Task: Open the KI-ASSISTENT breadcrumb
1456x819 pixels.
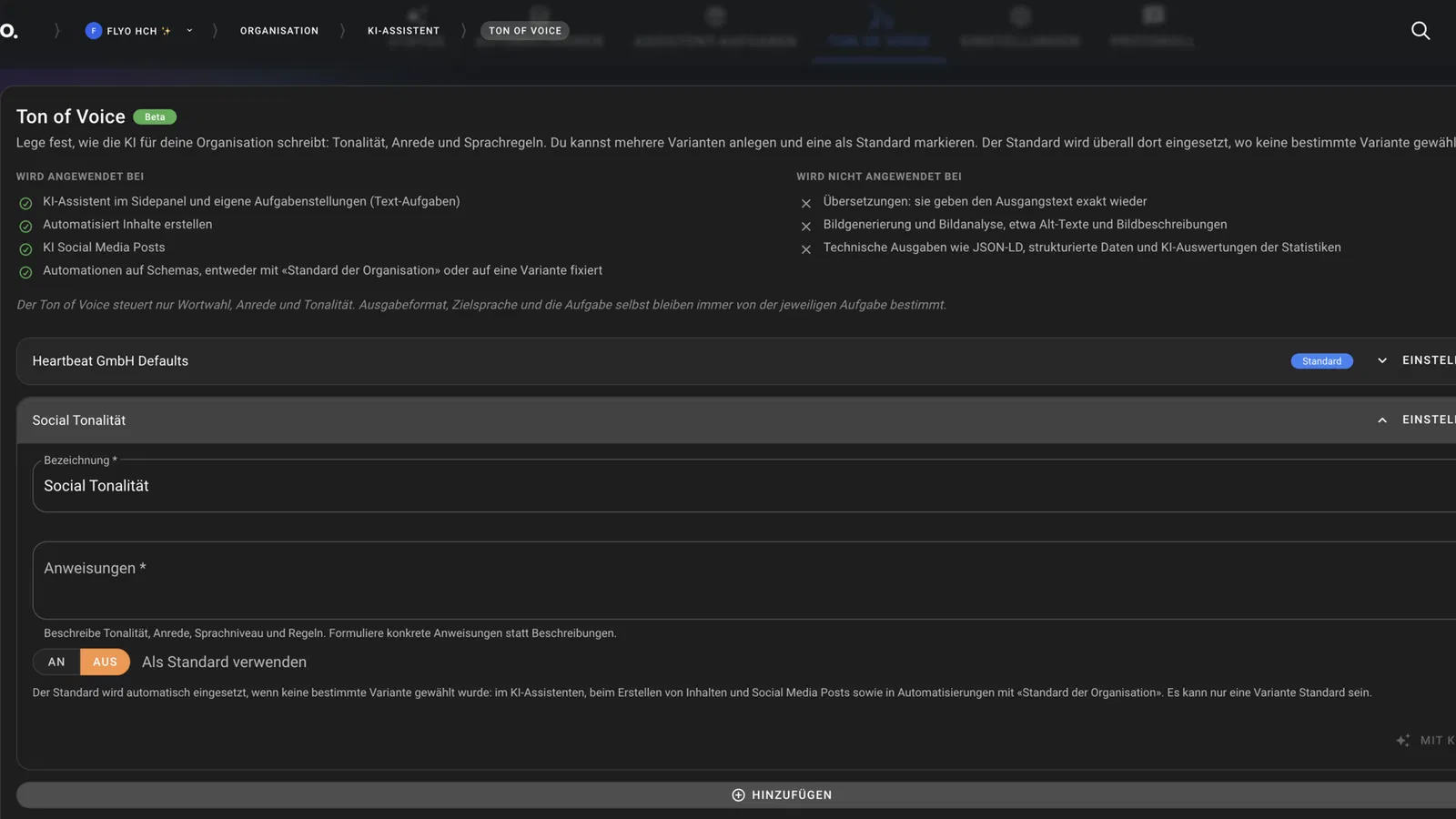Action: pyautogui.click(x=403, y=31)
